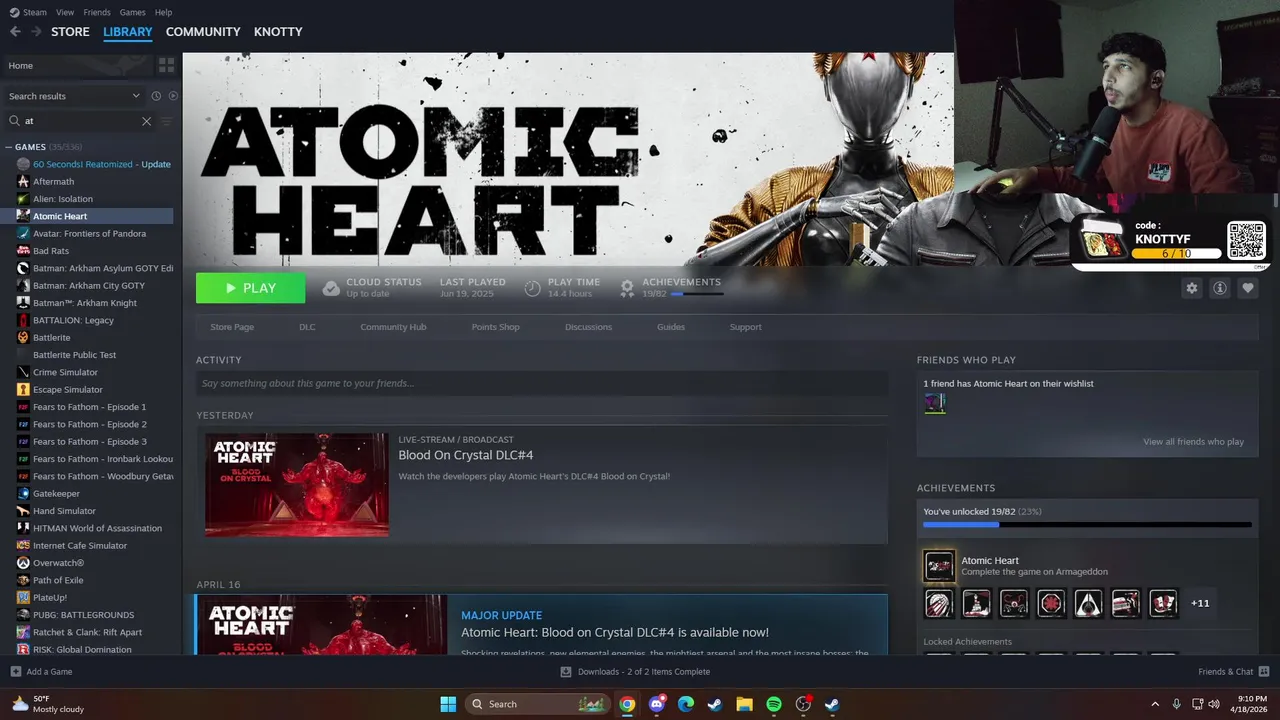The image size is (1280, 720).
Task: Click Add a Game
Action: tap(41, 672)
